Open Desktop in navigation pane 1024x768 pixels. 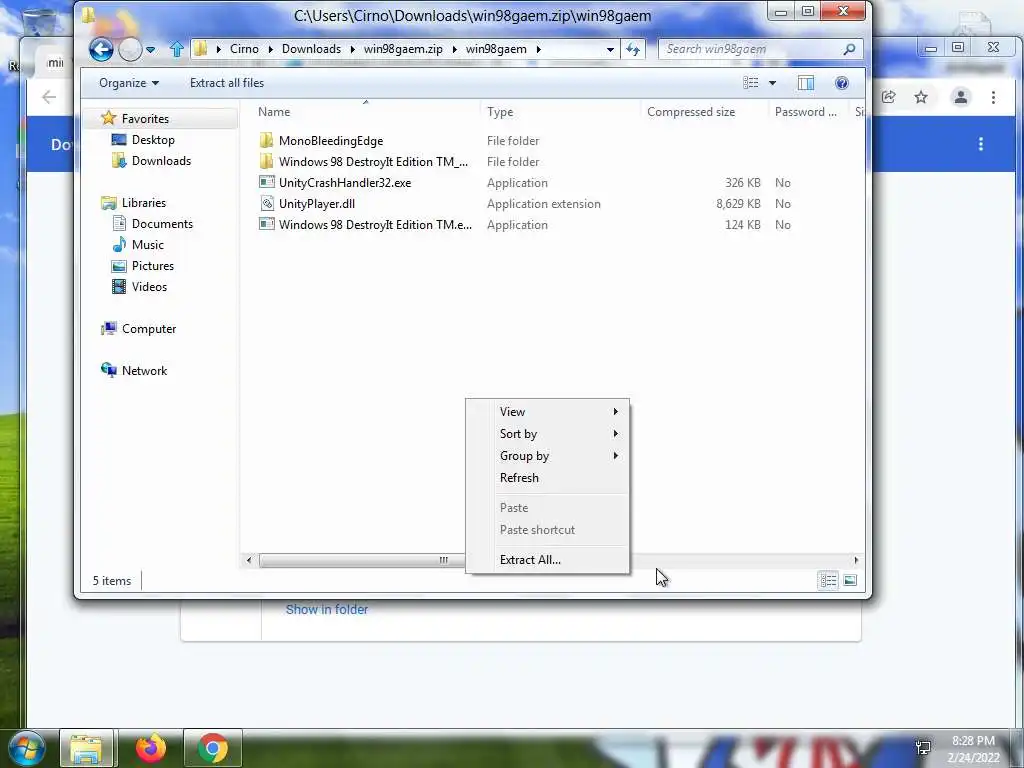153,140
